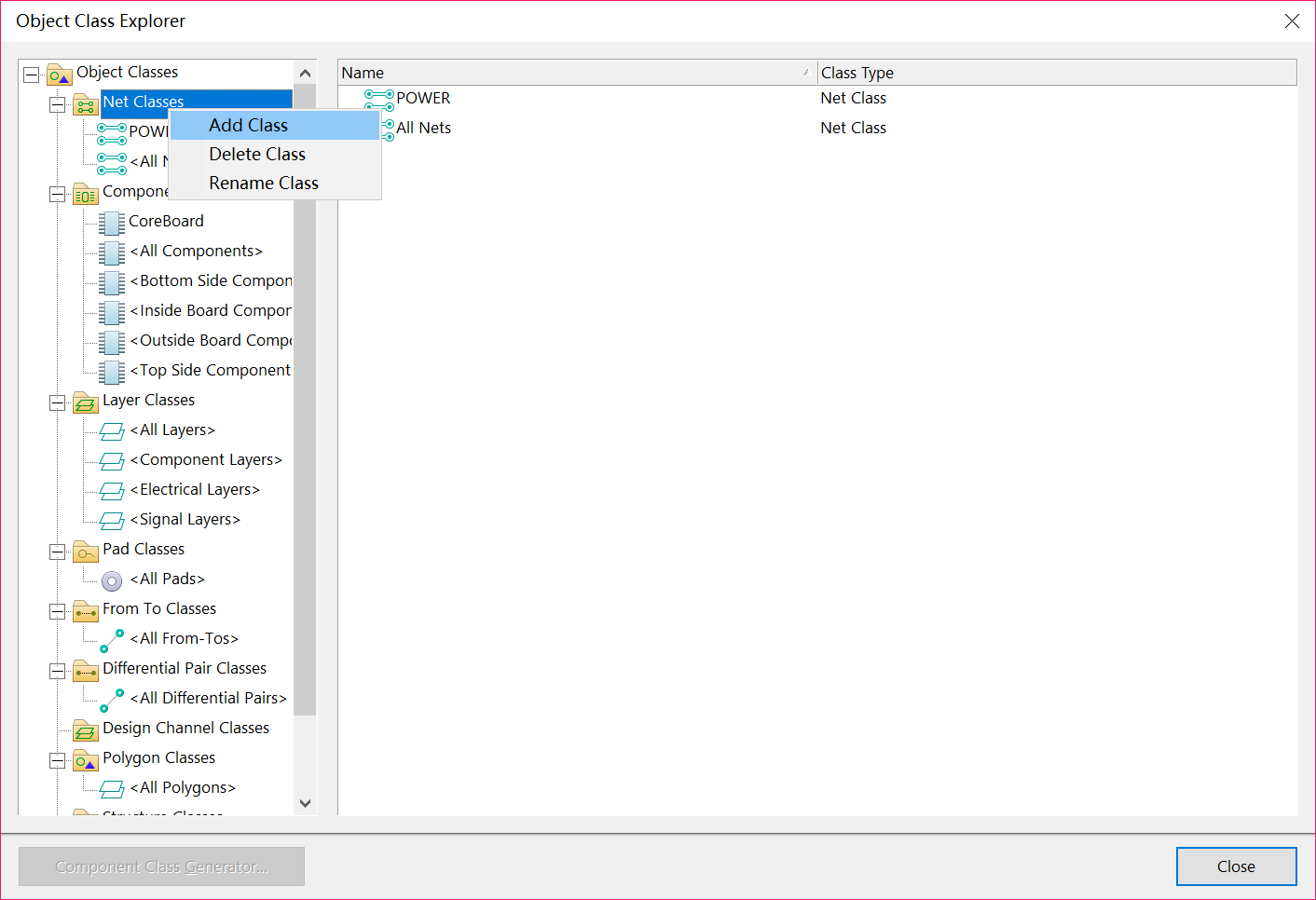Click the Layer Classes folder icon
This screenshot has height=900, width=1316.
click(x=86, y=402)
